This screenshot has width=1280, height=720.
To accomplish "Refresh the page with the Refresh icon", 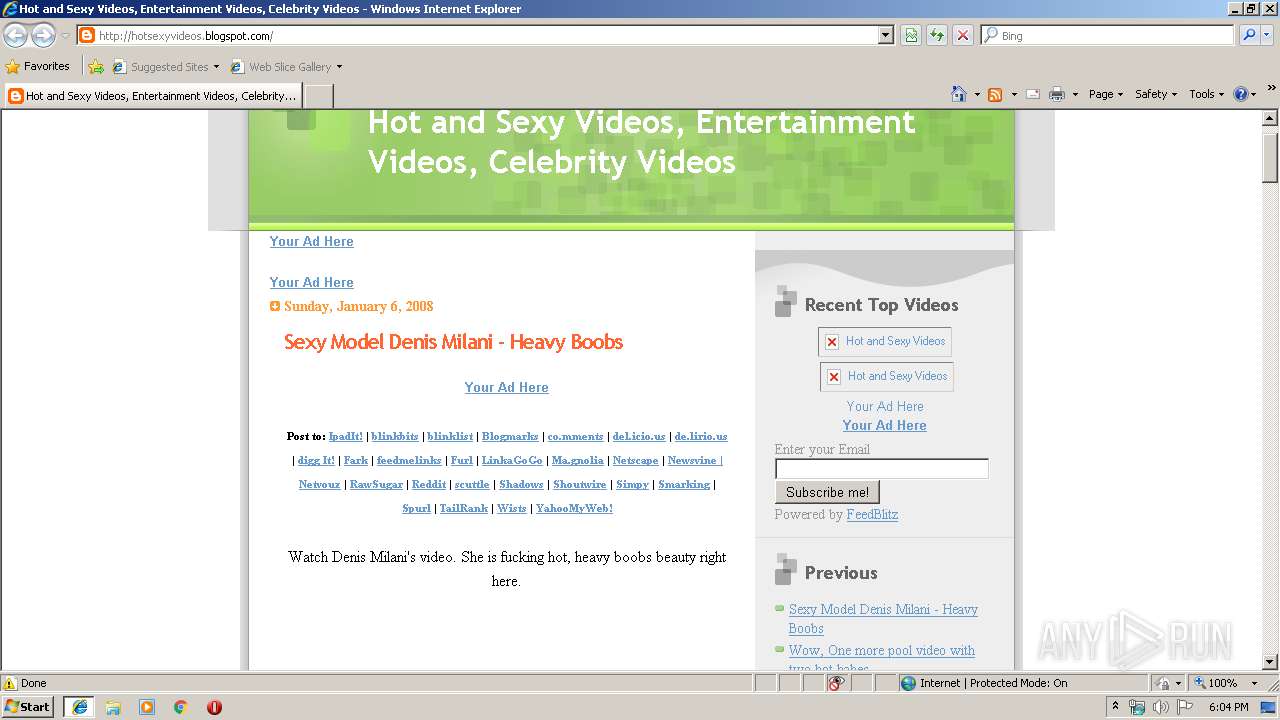I will (937, 35).
